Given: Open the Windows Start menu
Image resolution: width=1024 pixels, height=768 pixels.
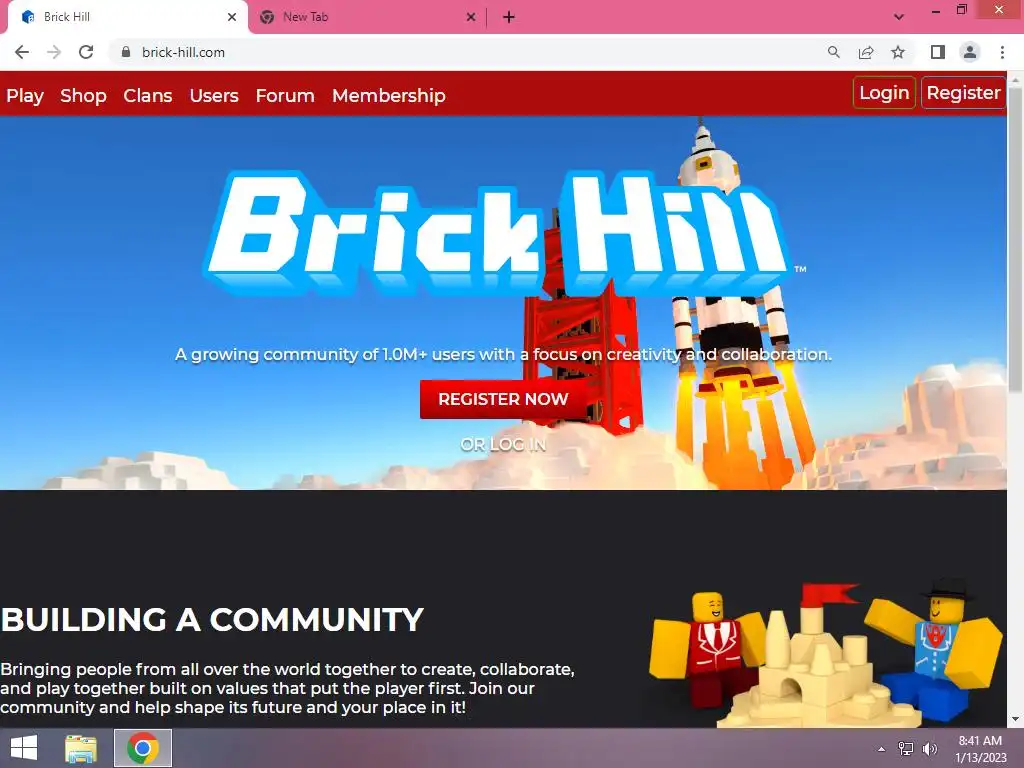Looking at the screenshot, I should (24, 748).
